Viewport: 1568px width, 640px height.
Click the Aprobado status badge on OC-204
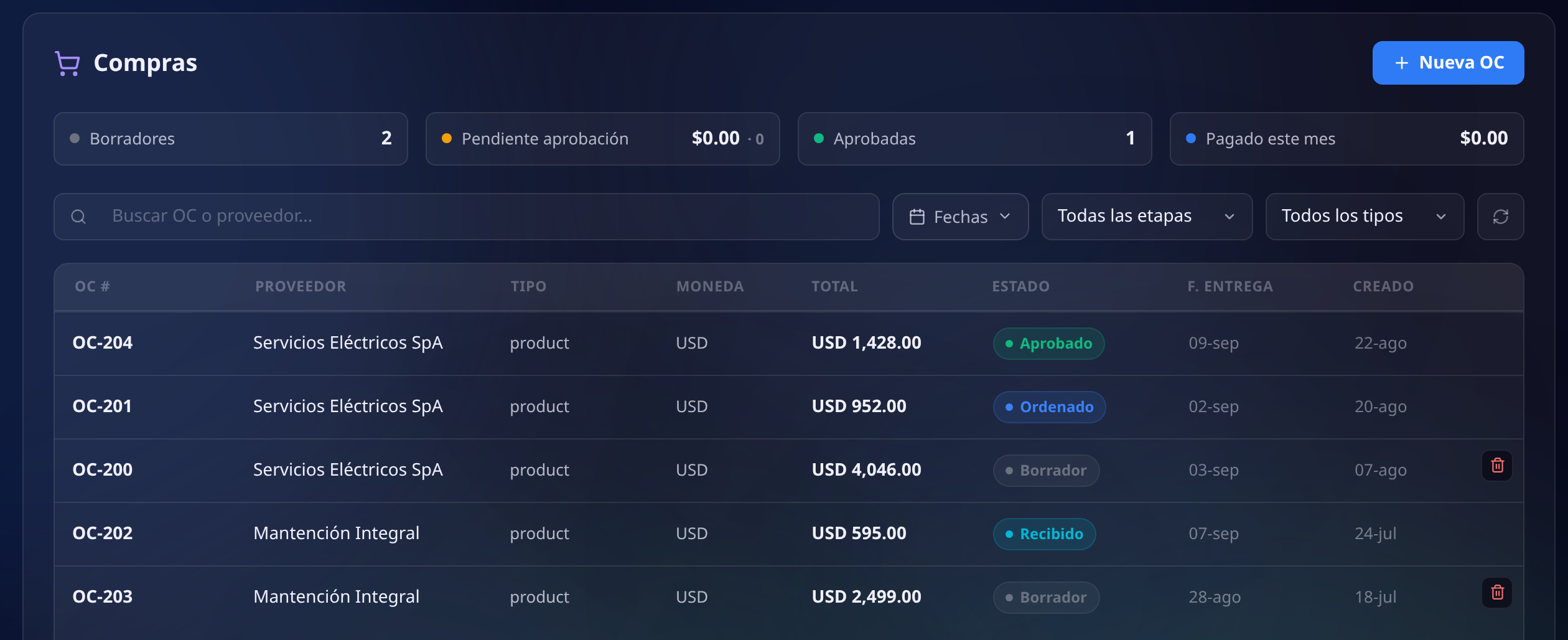1048,344
